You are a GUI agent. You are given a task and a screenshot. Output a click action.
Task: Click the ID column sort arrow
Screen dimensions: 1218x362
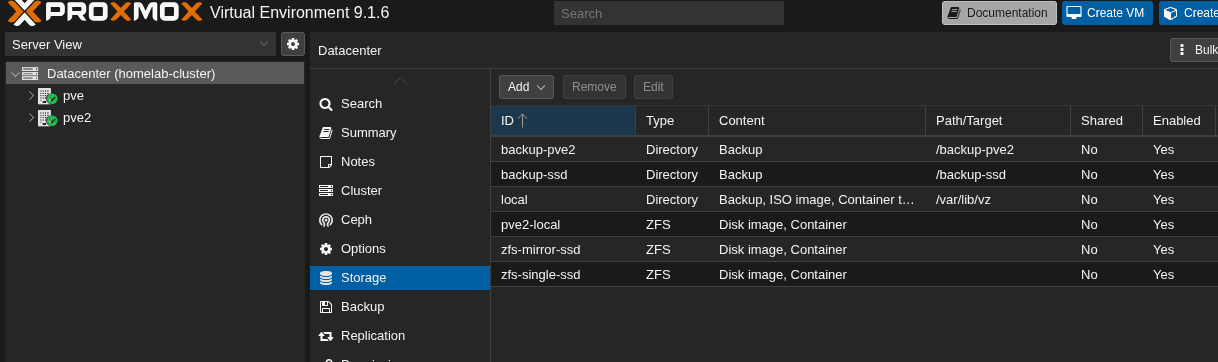(x=522, y=121)
